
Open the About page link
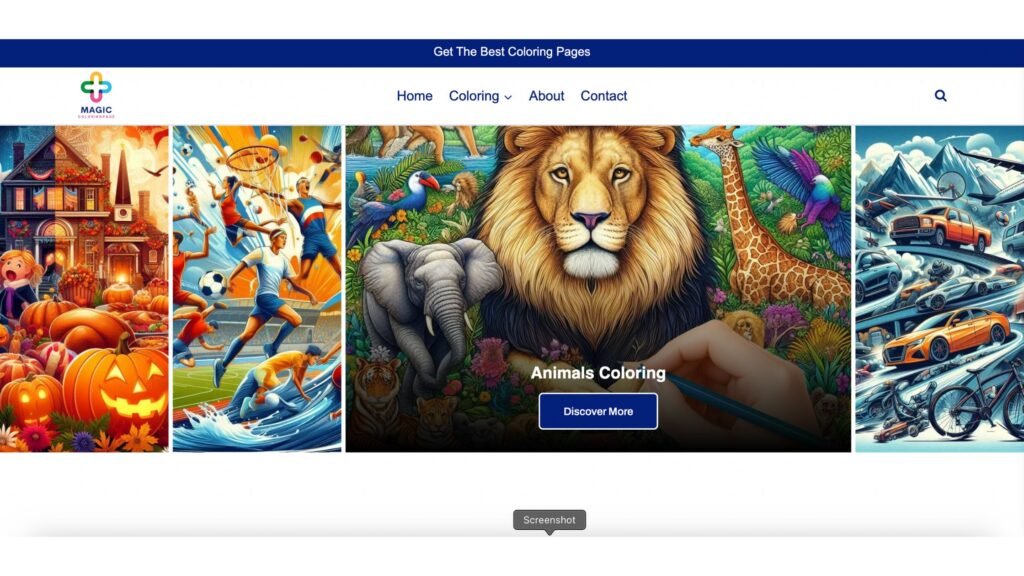[546, 96]
